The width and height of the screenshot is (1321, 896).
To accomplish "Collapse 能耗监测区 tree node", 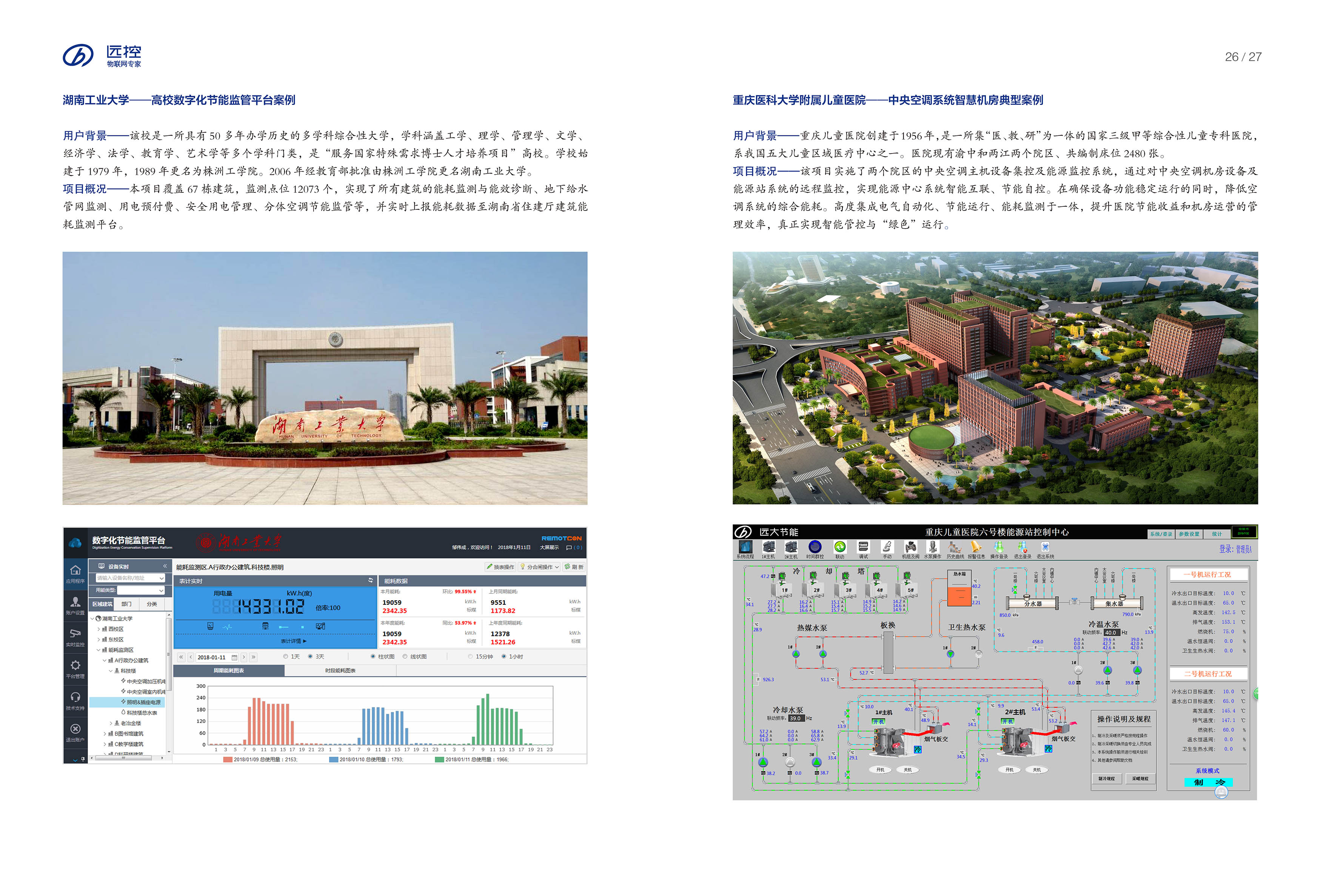I will coord(99,650).
